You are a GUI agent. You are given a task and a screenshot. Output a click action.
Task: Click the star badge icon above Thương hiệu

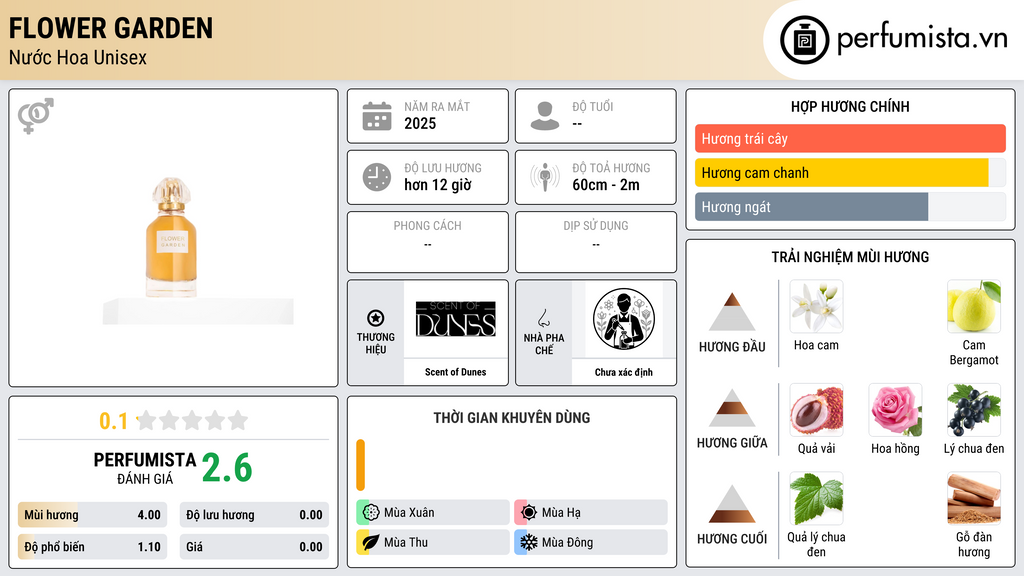(x=376, y=318)
